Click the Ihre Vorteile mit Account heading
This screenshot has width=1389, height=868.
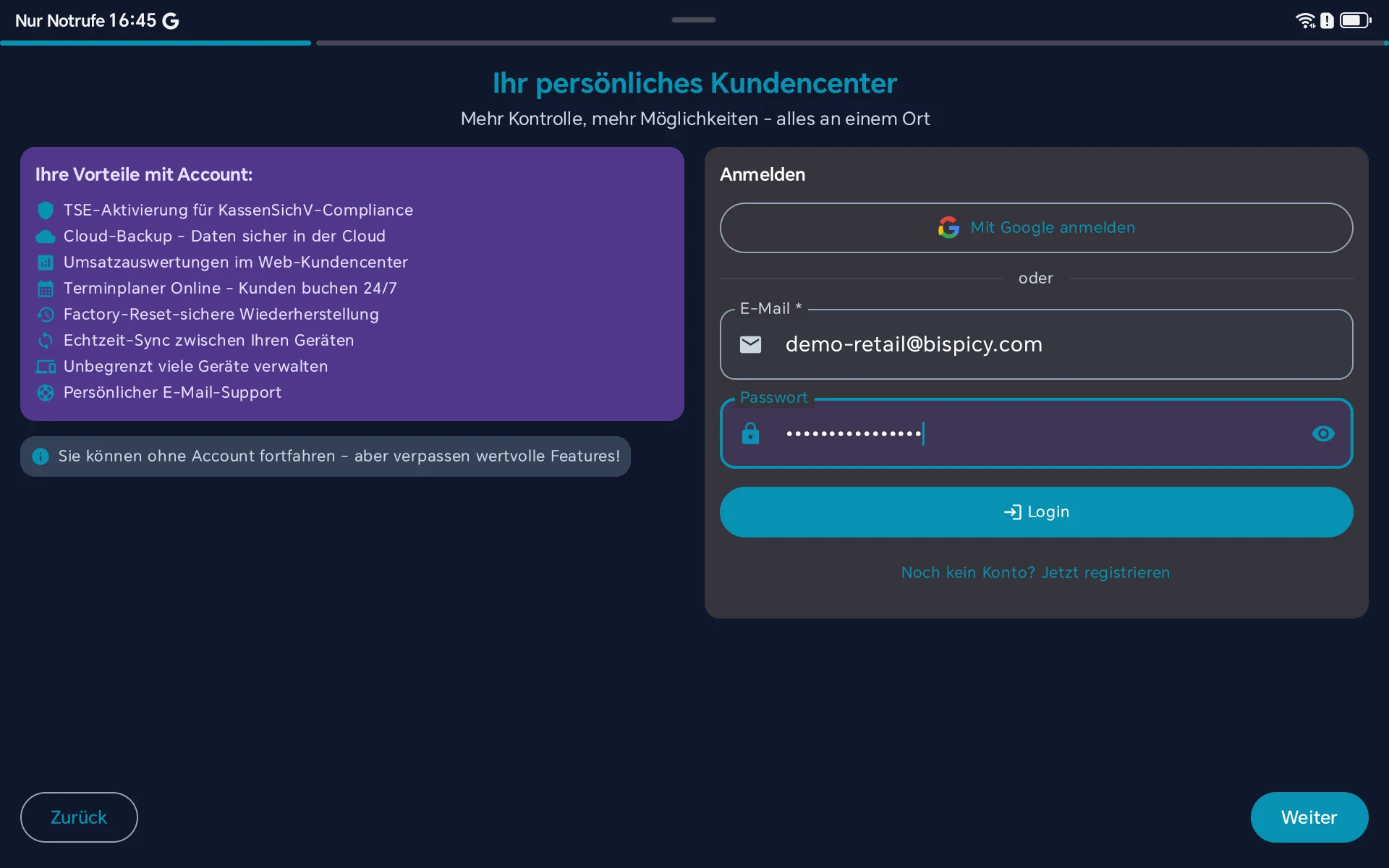(144, 175)
